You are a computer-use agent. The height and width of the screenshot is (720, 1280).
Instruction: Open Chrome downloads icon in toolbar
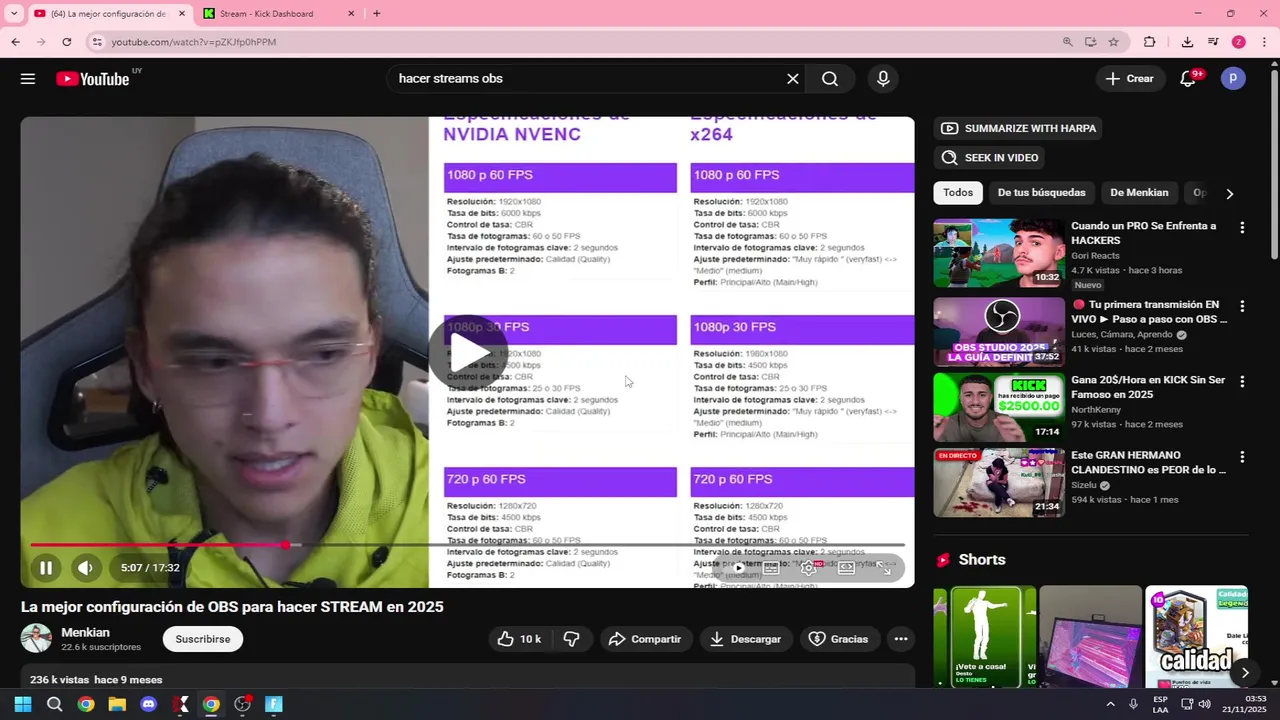tap(1187, 42)
